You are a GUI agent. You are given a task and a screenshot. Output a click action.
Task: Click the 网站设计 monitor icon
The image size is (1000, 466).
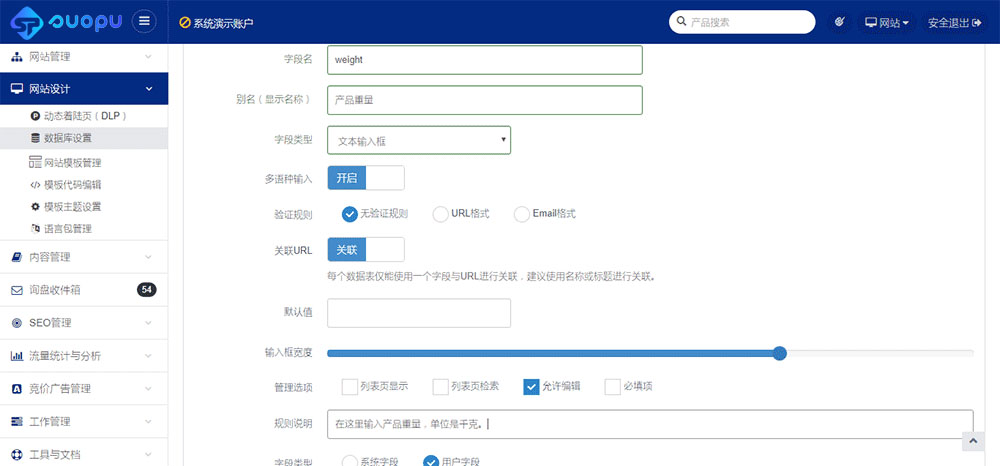(17, 89)
